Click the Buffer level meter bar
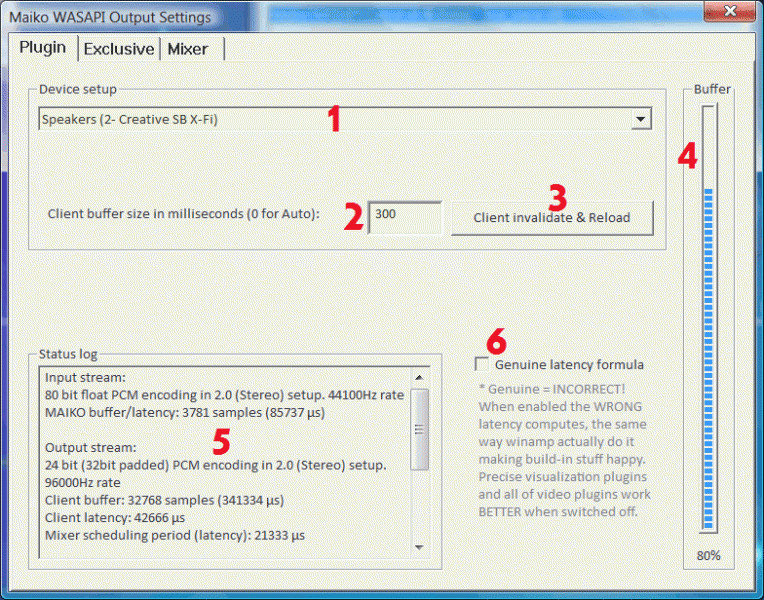764x600 pixels. coord(708,318)
